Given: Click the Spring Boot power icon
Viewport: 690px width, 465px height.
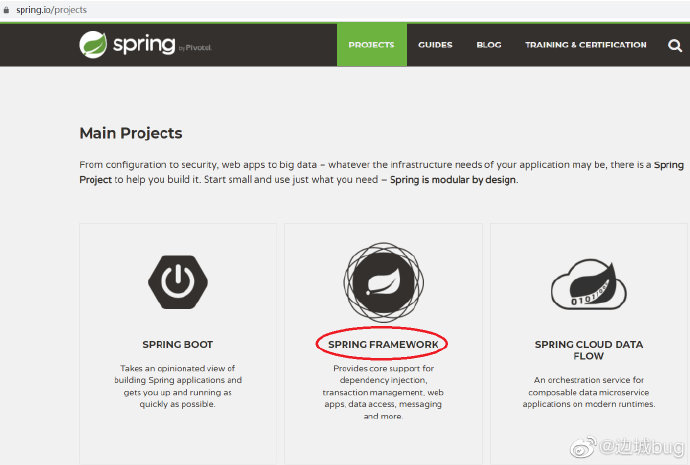Looking at the screenshot, I should pos(178,282).
